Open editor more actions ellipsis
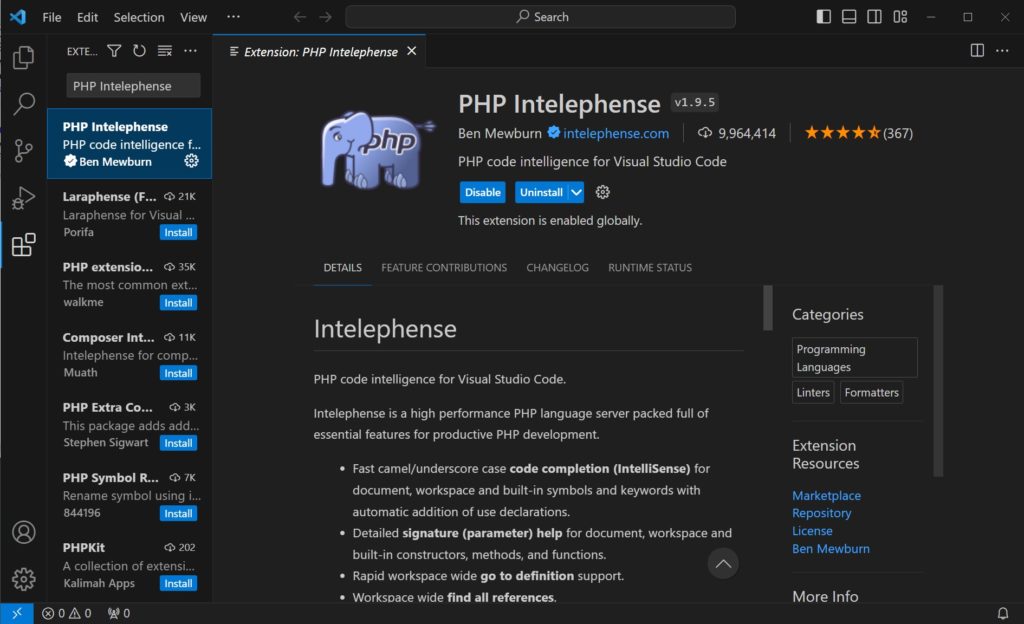Screen dimensions: 1024x624 1002,51
